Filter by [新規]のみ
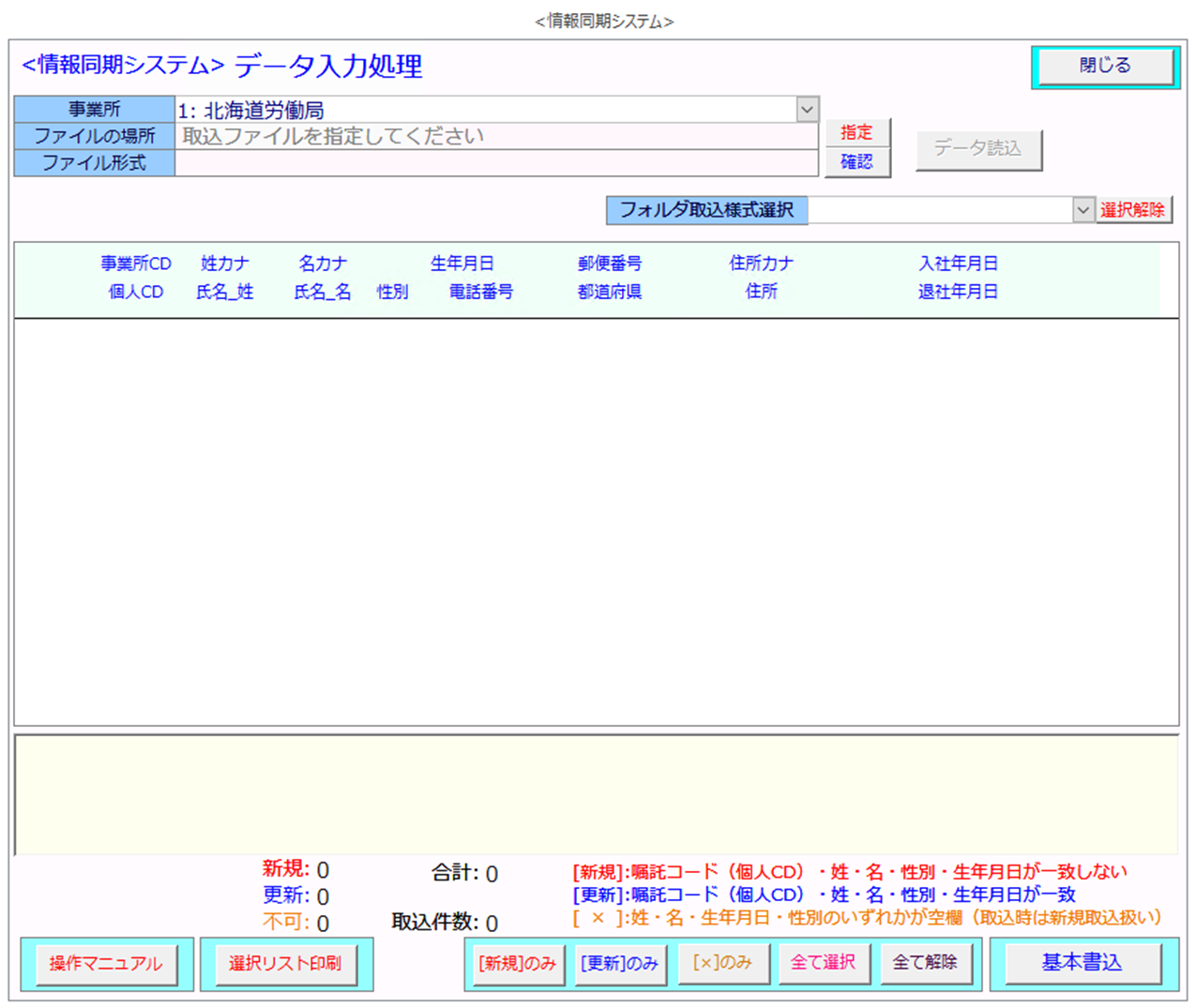 (x=517, y=964)
